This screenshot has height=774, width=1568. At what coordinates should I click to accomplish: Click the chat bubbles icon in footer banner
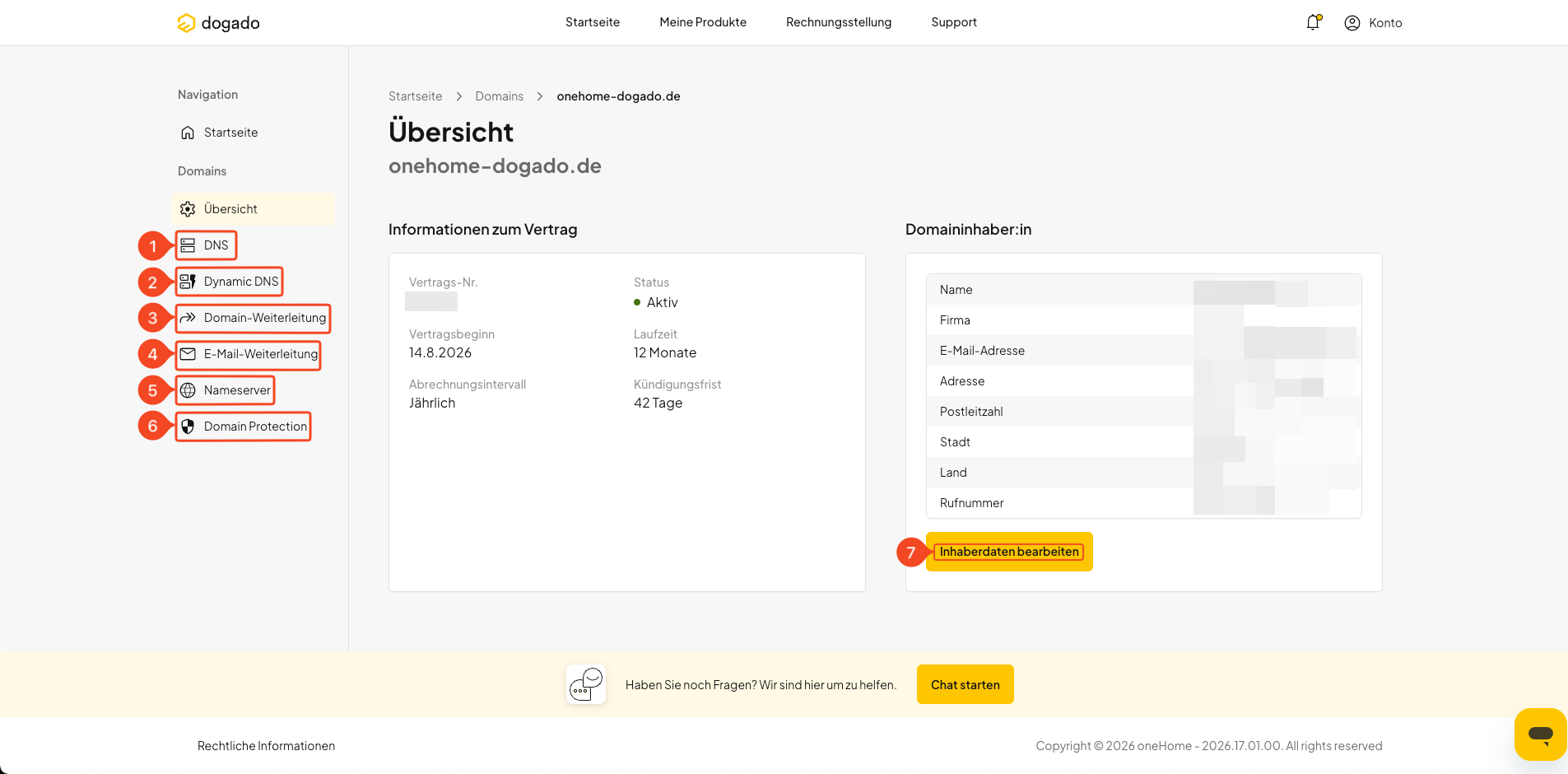tap(586, 684)
